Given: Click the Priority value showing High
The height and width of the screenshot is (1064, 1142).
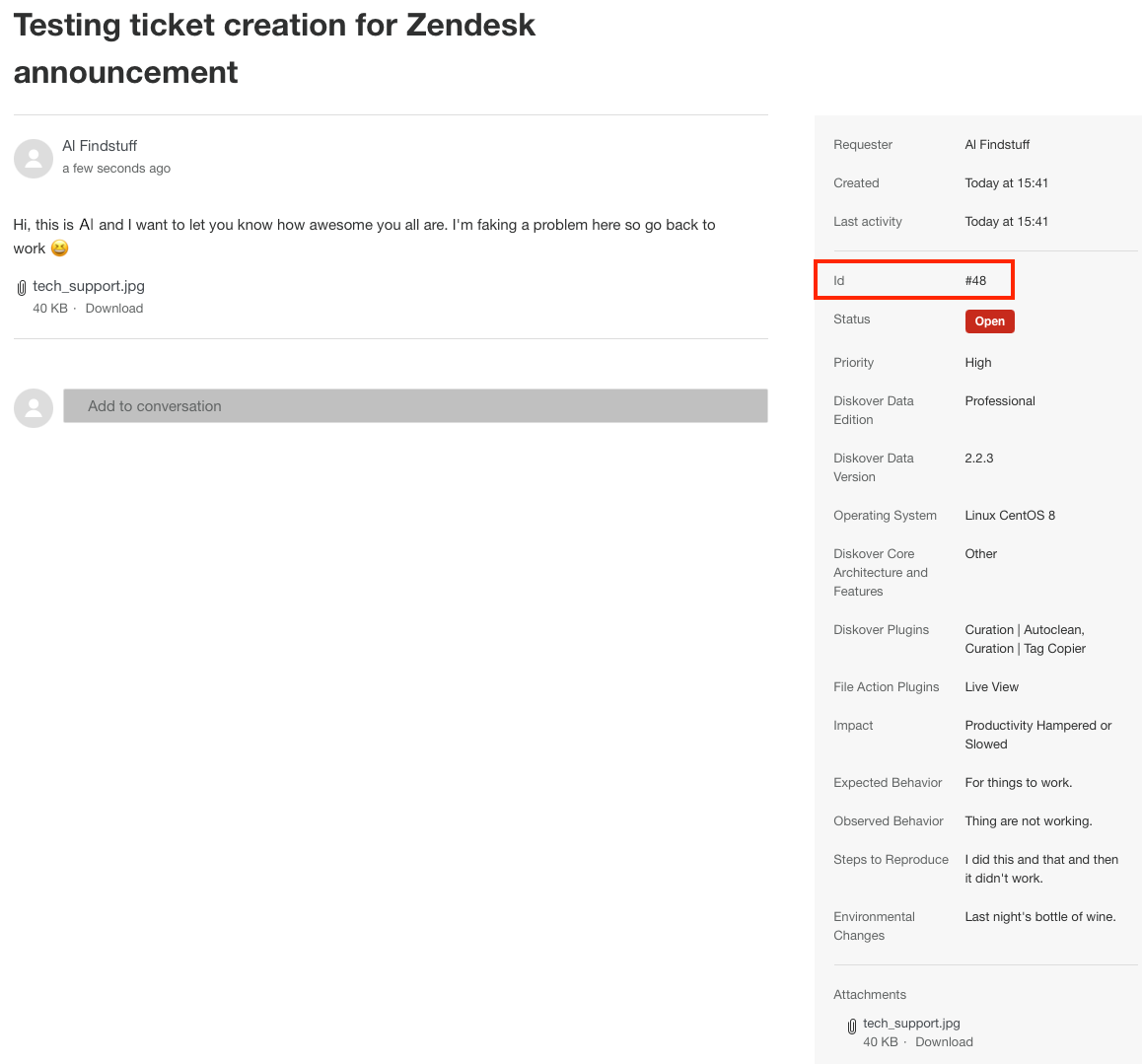Looking at the screenshot, I should (977, 362).
